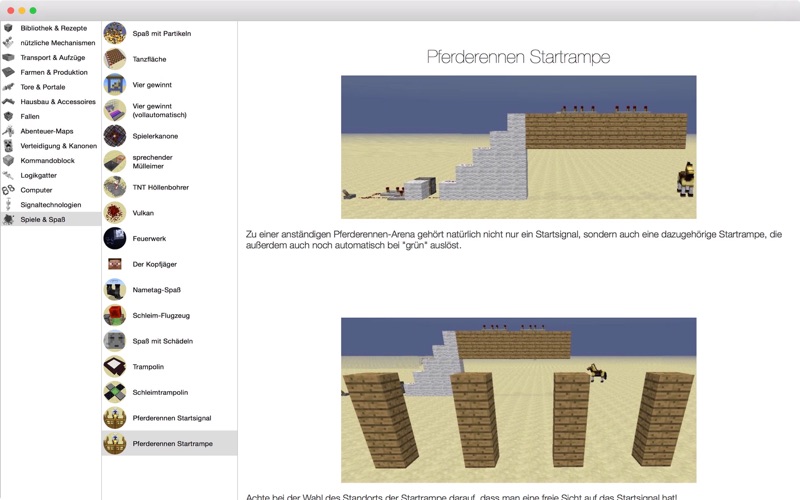The height and width of the screenshot is (500, 800).
Task: Click the Pferderennen Startsignal round icon
Action: 115,418
